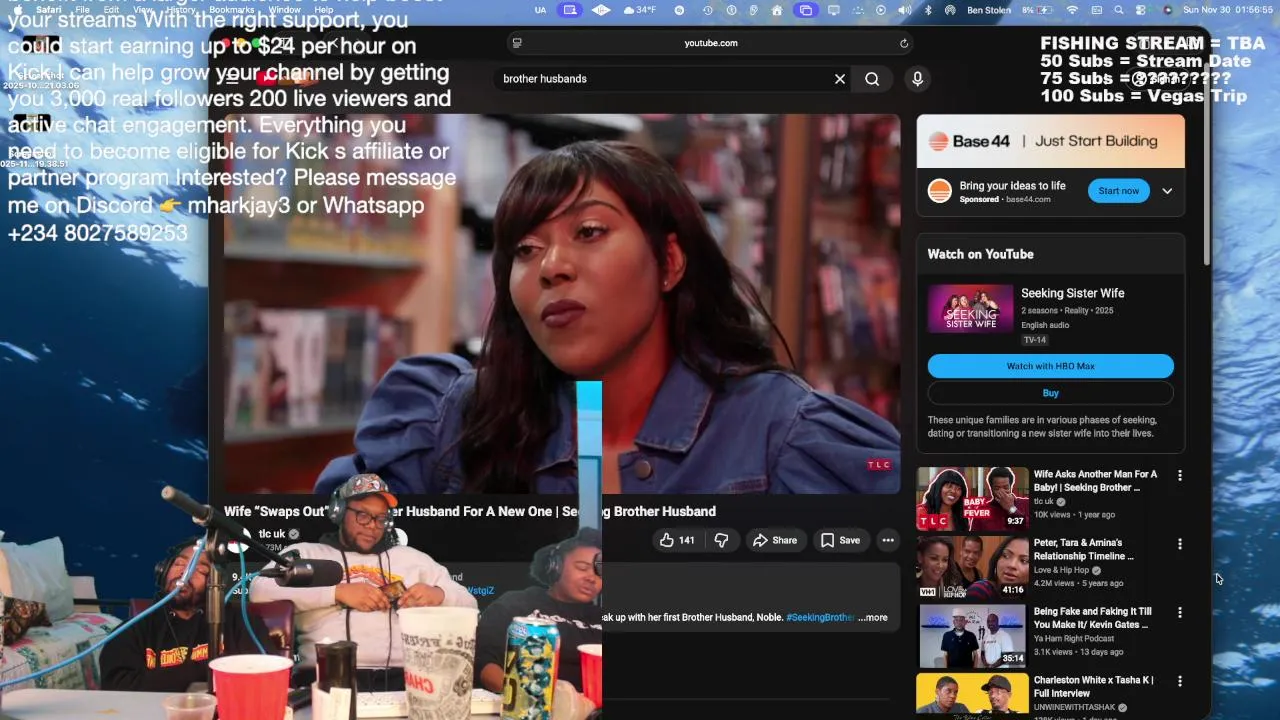Open the Peter, Tara & Amina's title
This screenshot has width=1280, height=720.
click(1084, 549)
